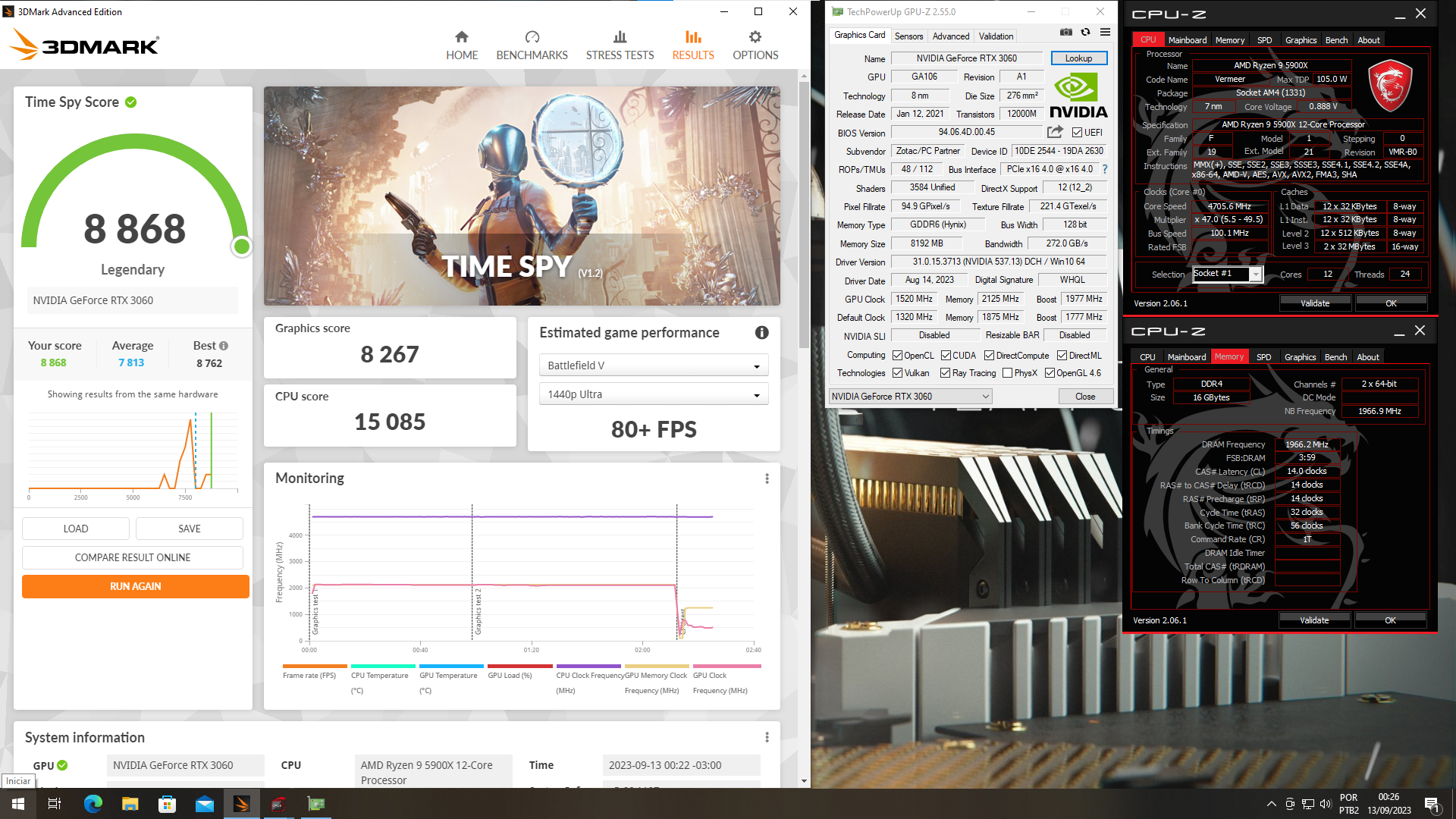The height and width of the screenshot is (819, 1456).
Task: Open the Monitoring panel three-dot menu
Action: [x=767, y=479]
